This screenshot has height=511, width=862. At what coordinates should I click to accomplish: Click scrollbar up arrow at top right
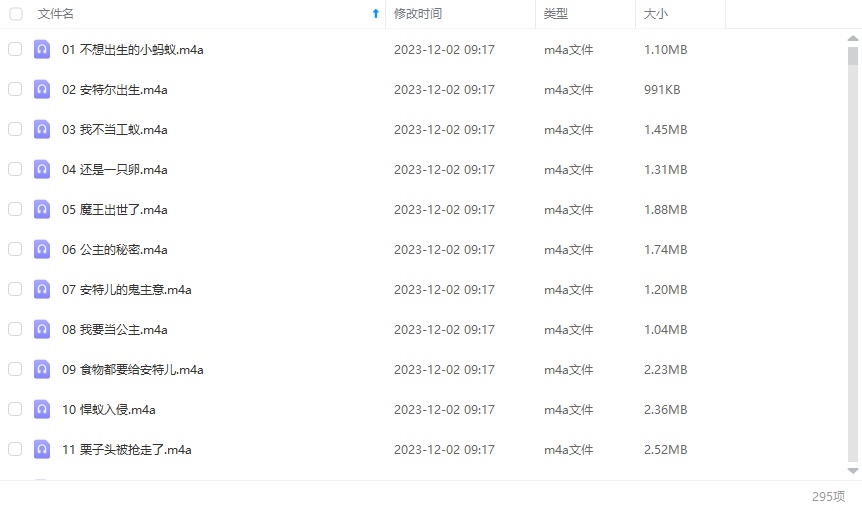tap(853, 38)
